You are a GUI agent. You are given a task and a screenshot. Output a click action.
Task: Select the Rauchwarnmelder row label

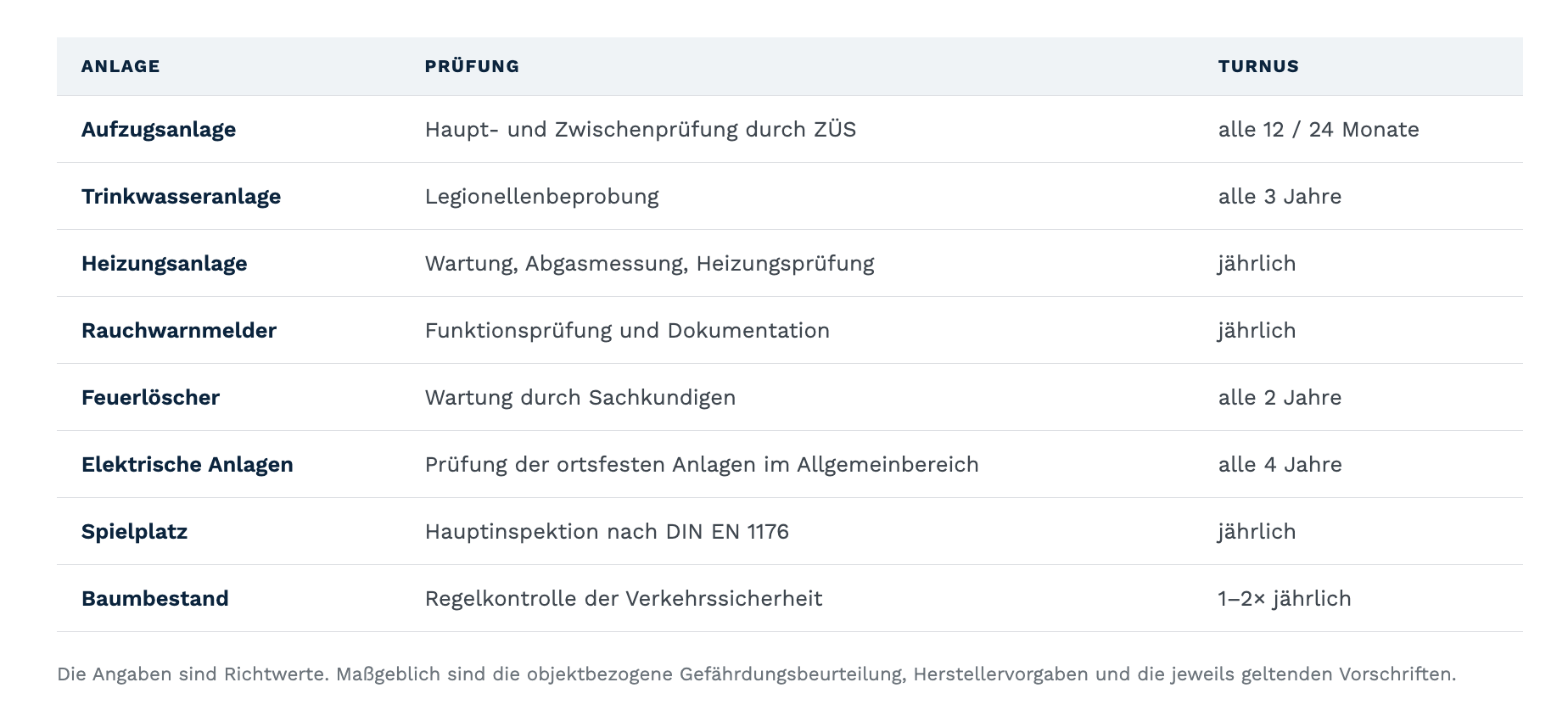point(179,331)
